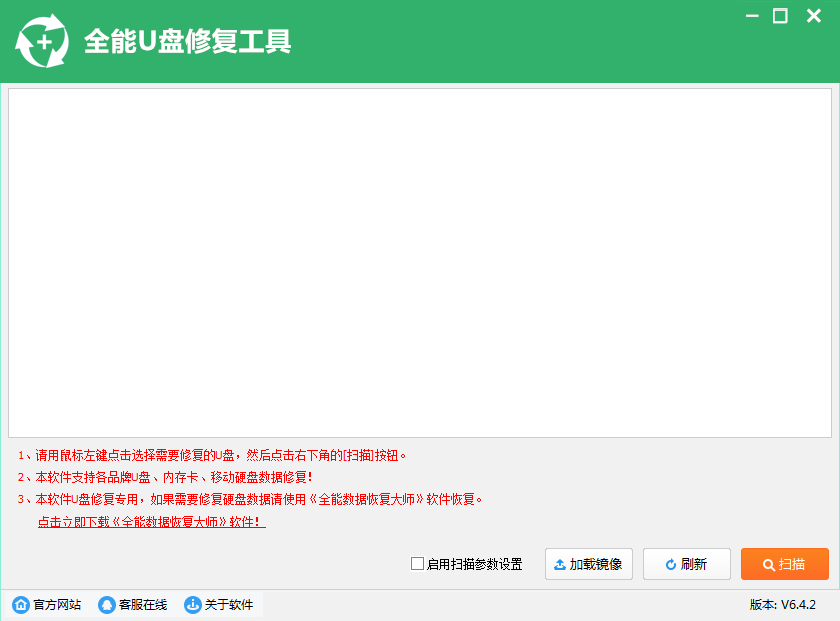Screen dimensions: 840x621
Task: Click the 加载镜像 button
Action: [x=589, y=564]
